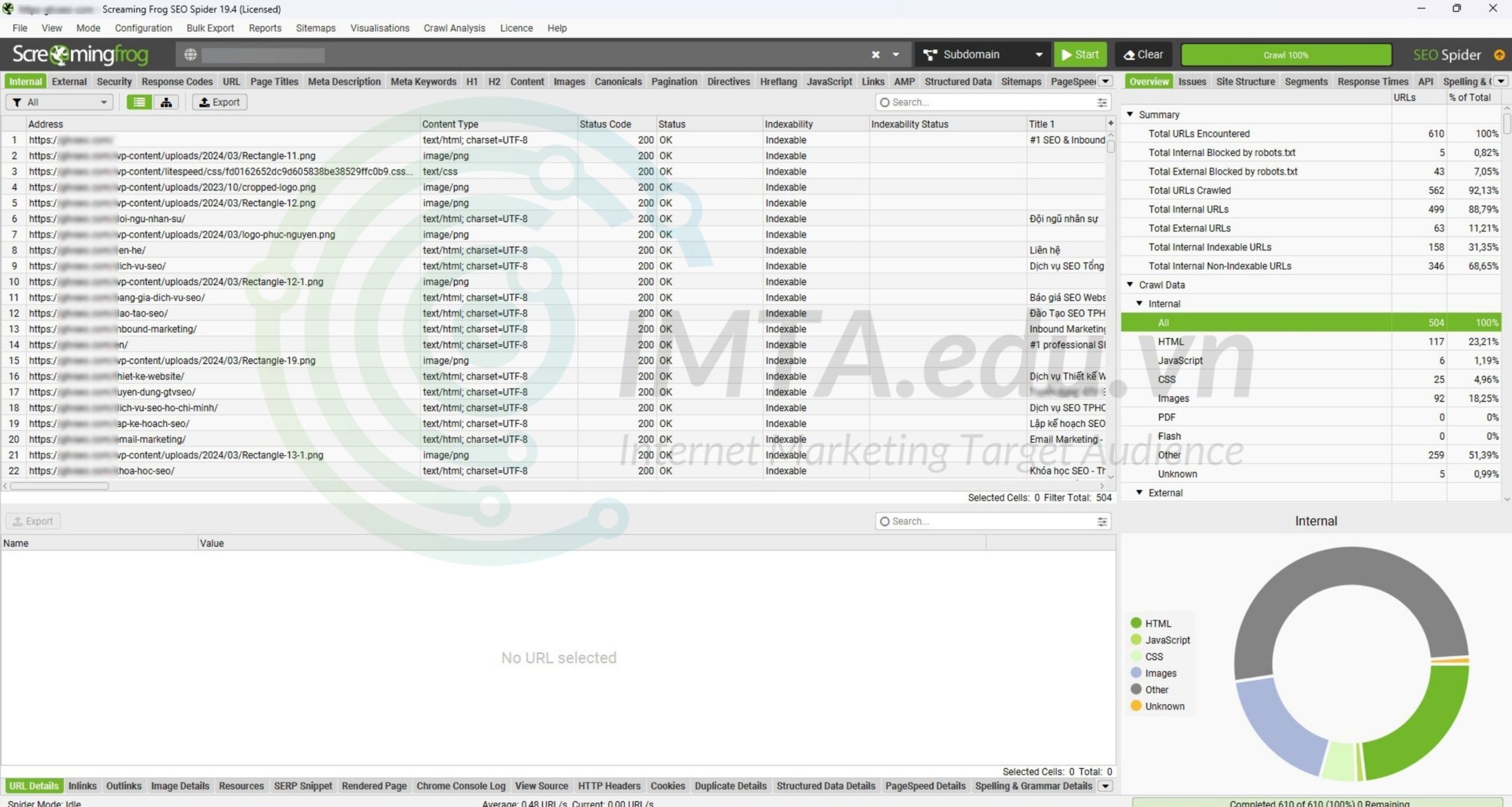Switch to Page Titles tab
Screen dimensions: 1512x807
pyautogui.click(x=274, y=81)
